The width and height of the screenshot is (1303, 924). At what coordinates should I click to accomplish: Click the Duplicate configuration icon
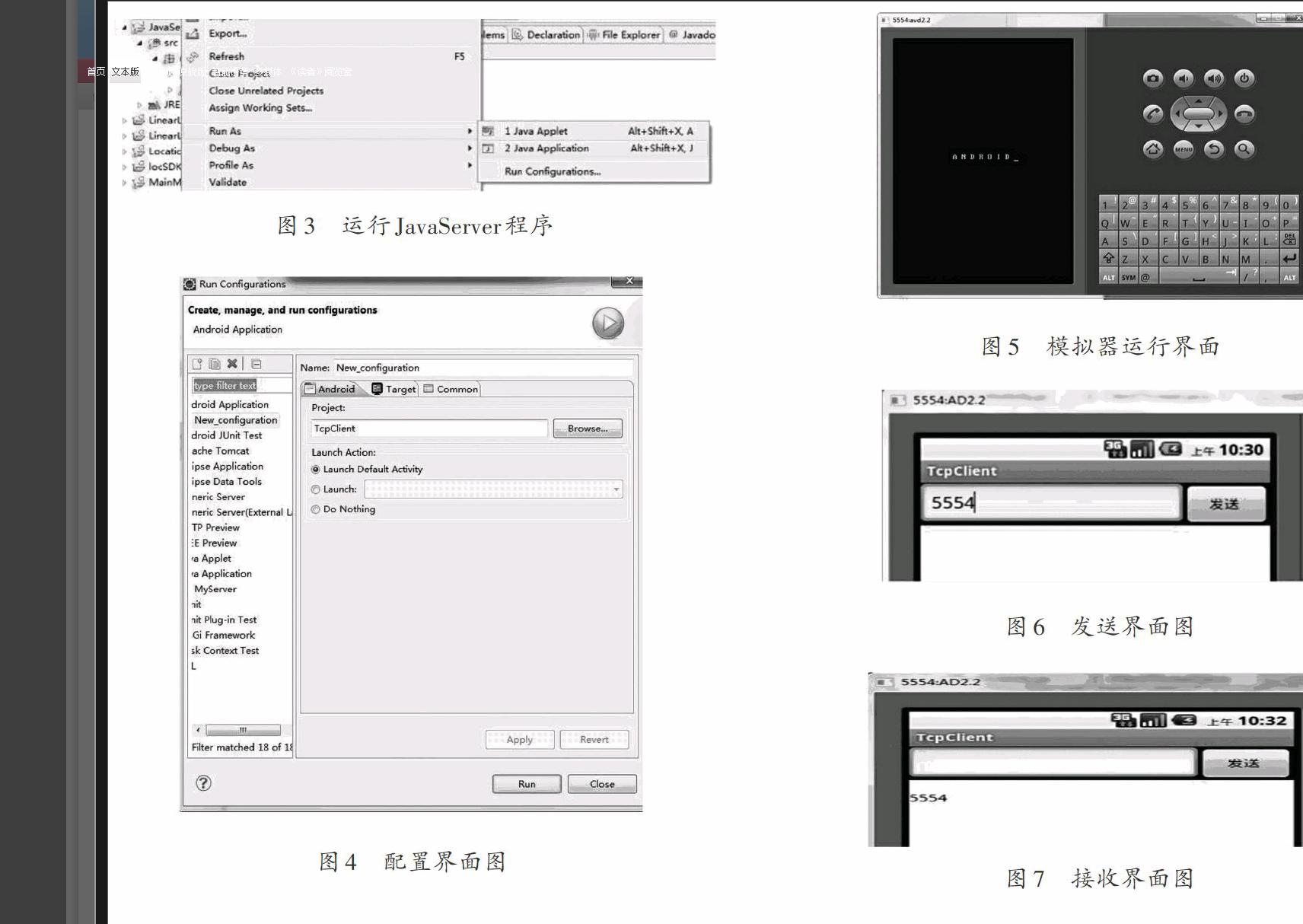pos(215,364)
